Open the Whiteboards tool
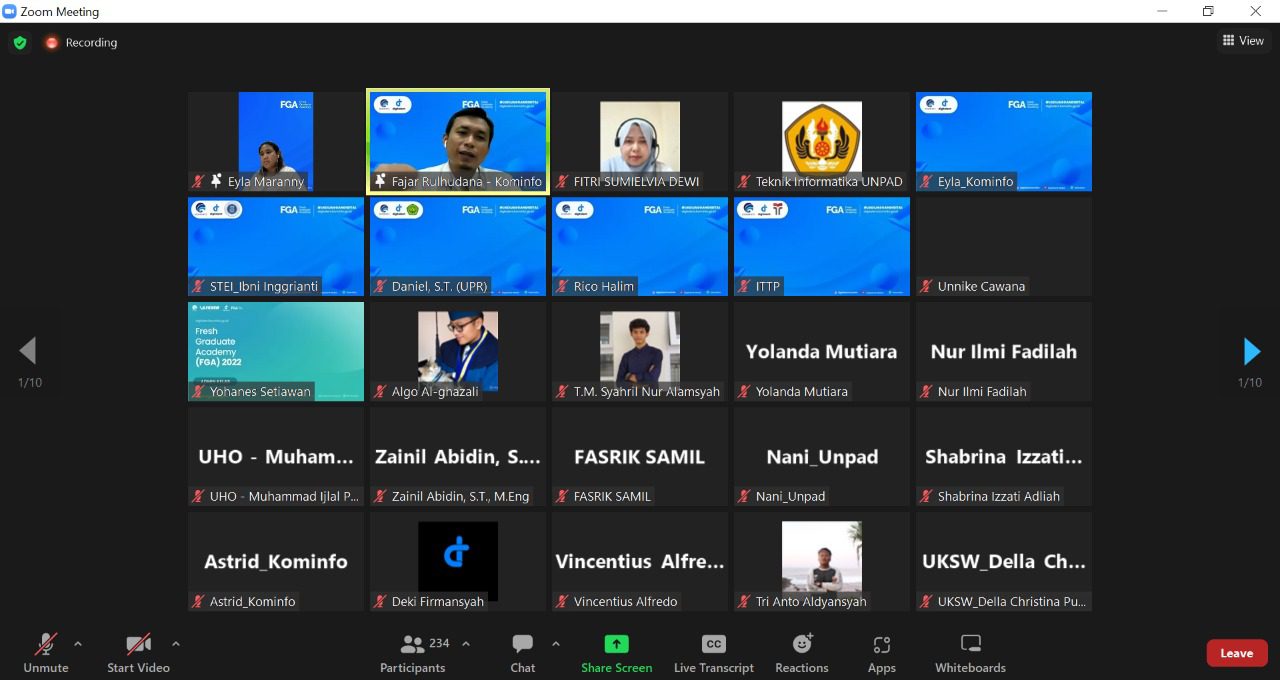This screenshot has height=680, width=1280. pos(970,654)
